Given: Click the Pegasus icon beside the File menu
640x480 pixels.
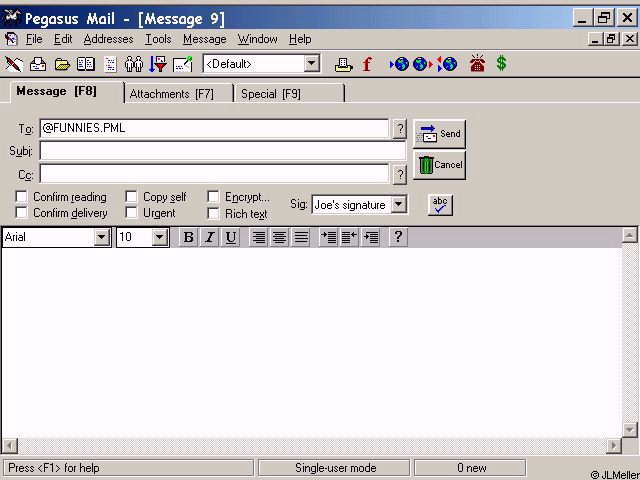Looking at the screenshot, I should pos(11,39).
